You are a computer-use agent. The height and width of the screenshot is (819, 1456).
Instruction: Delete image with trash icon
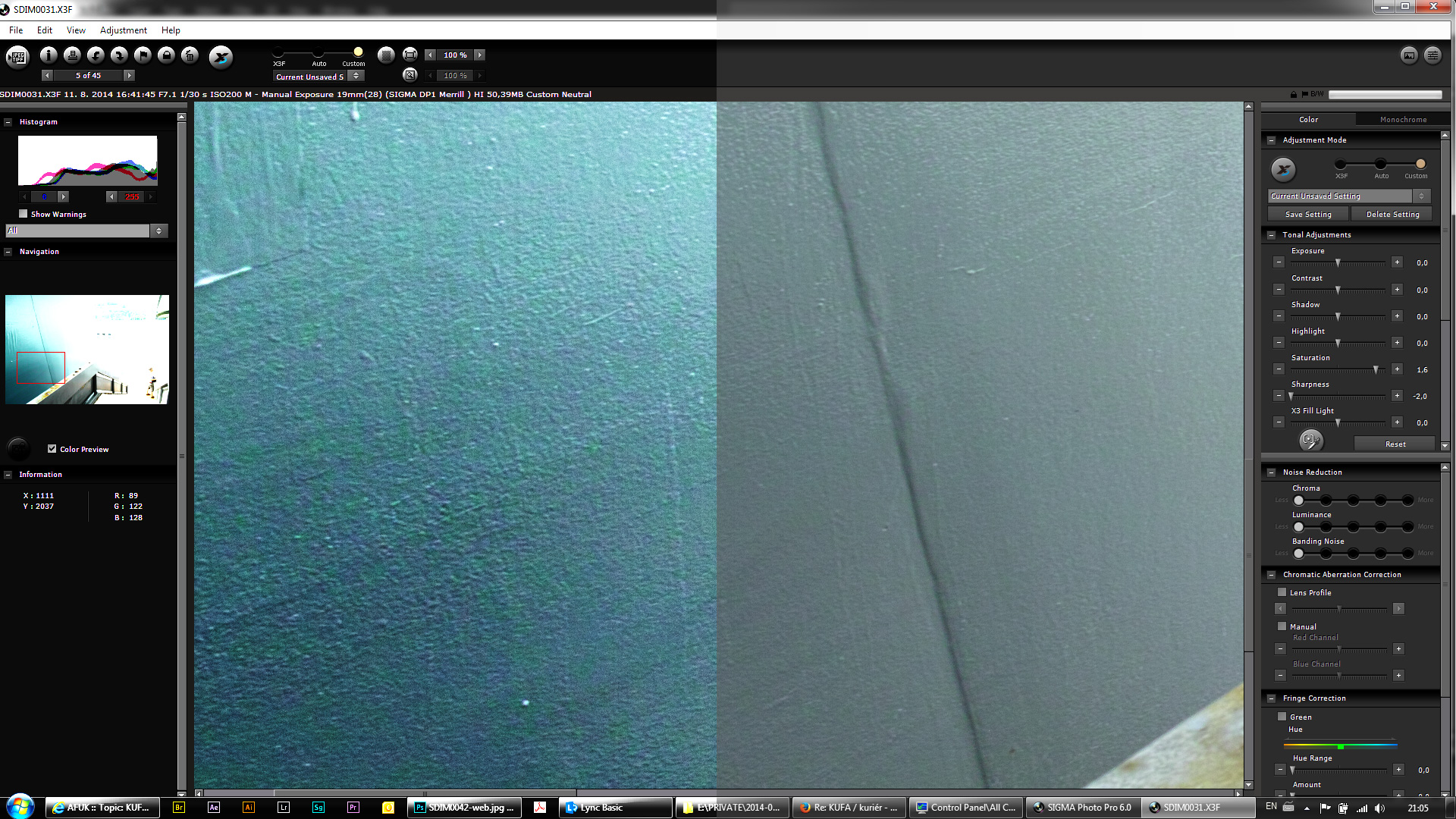[190, 55]
